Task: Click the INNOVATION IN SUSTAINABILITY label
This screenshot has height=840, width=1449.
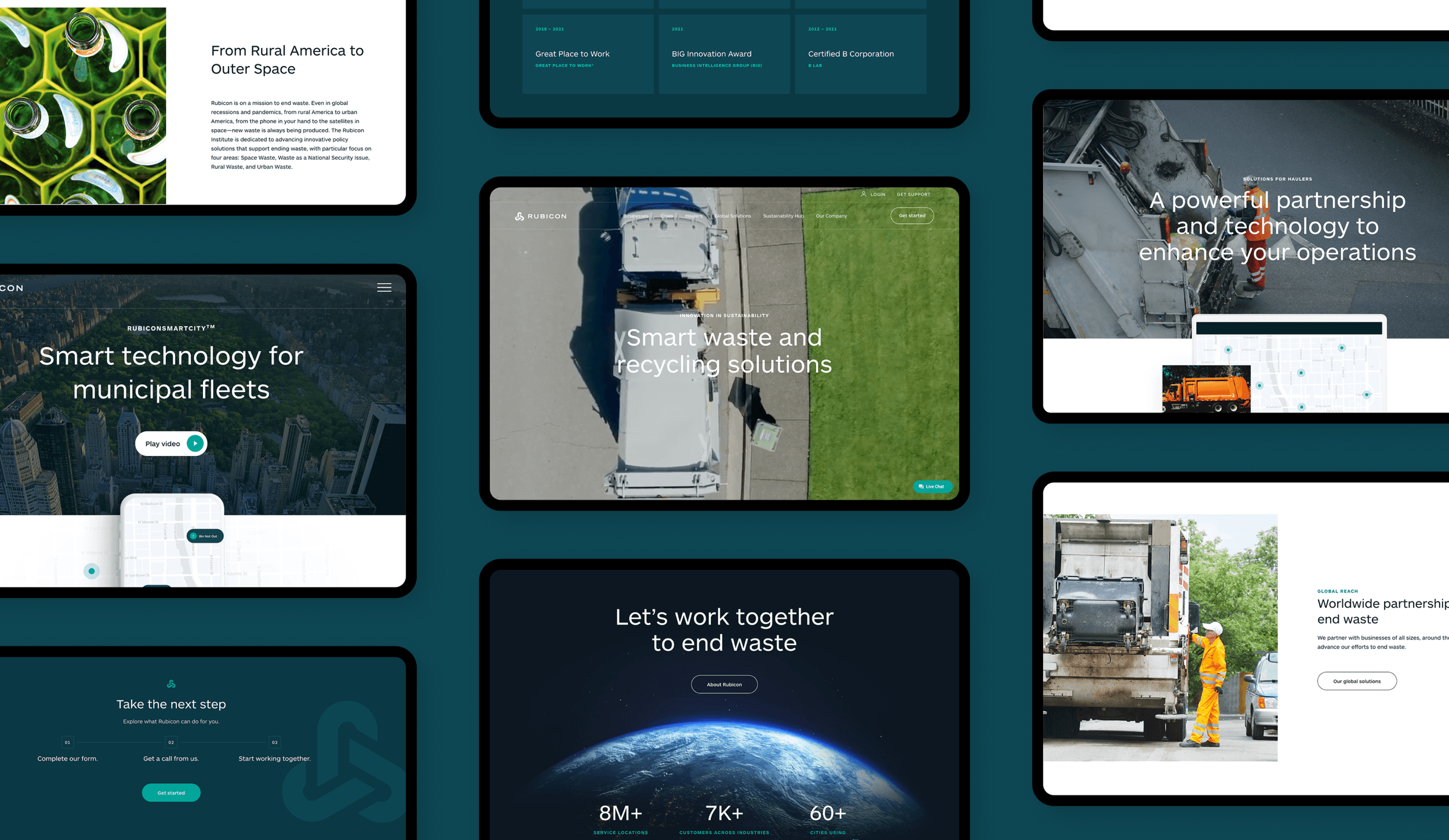Action: 724,316
